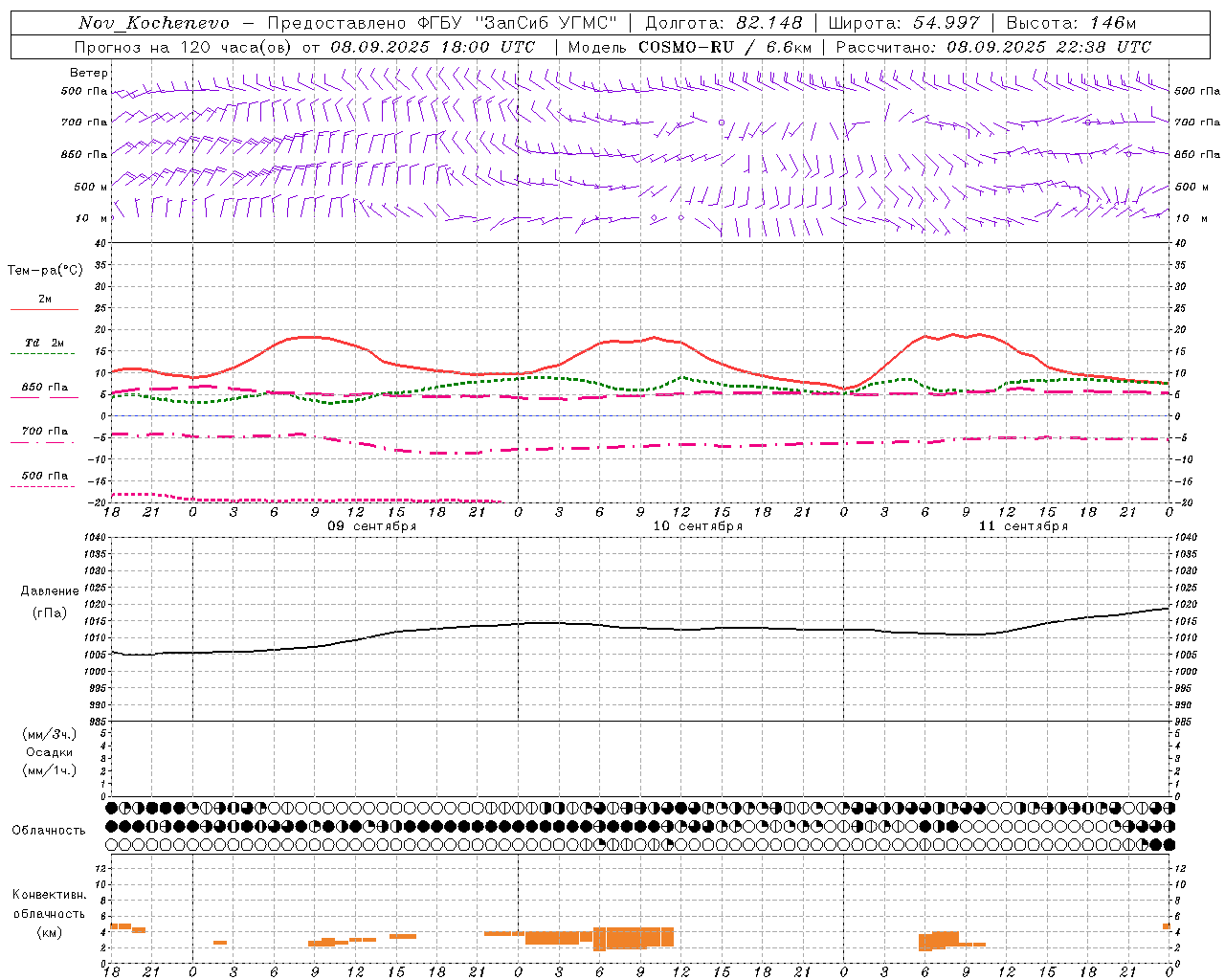Click the (мм/1ч.) precipitation unit label

click(x=50, y=770)
